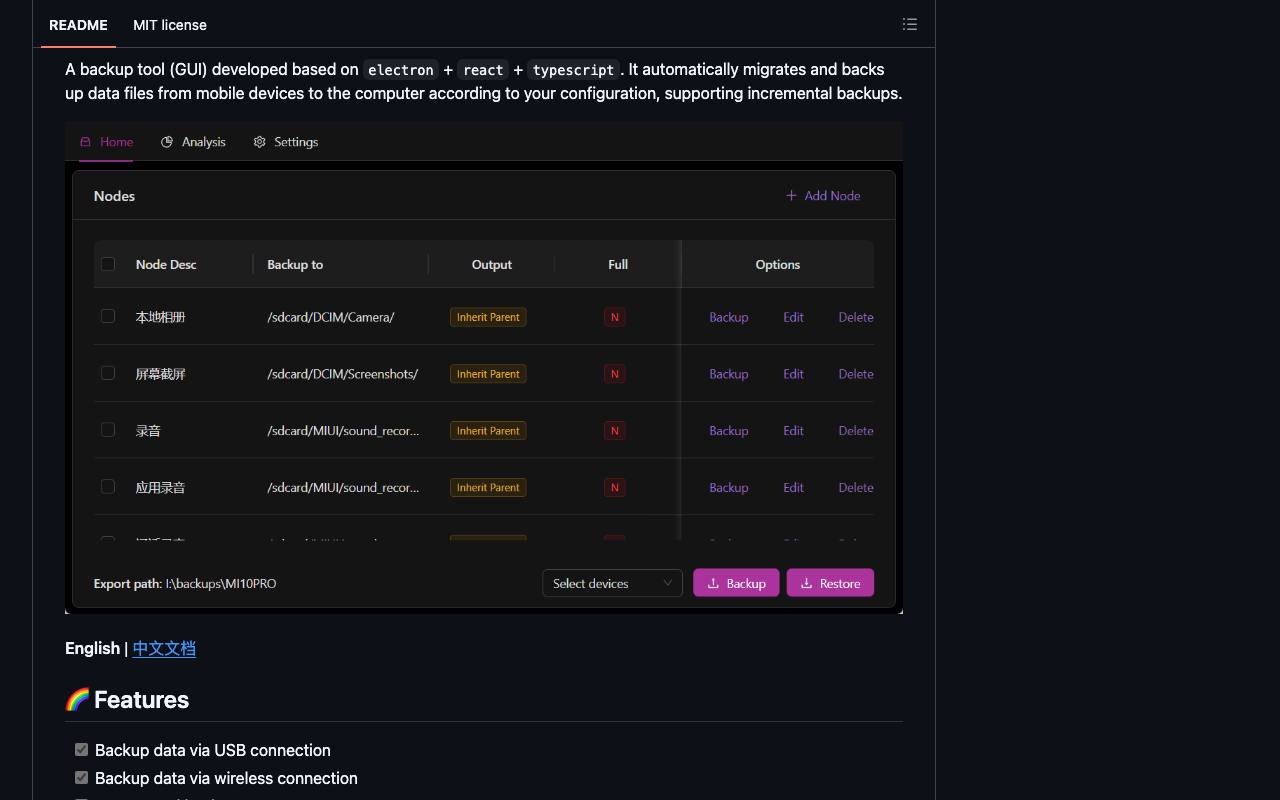Click the Nodes panel title

pos(114,196)
